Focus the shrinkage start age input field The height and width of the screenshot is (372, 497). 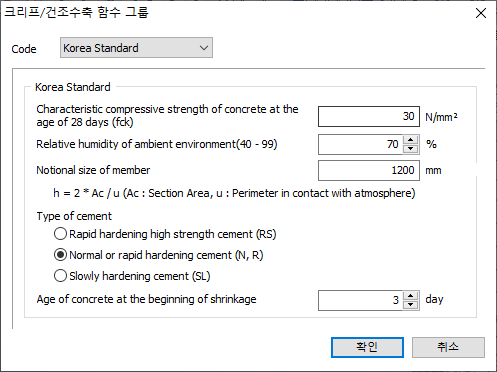360,300
